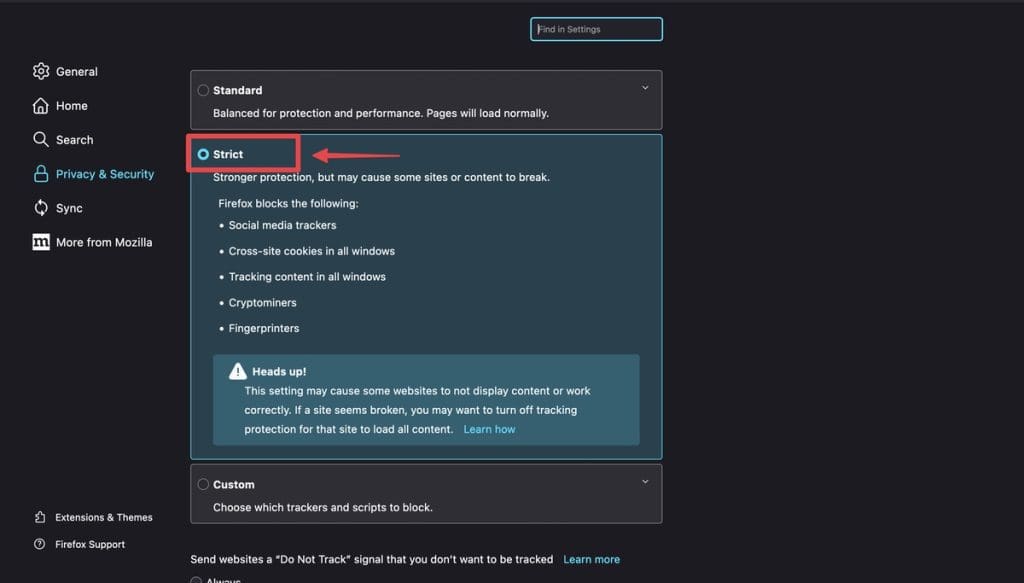Expand the Standard section chevron

pyautogui.click(x=645, y=88)
